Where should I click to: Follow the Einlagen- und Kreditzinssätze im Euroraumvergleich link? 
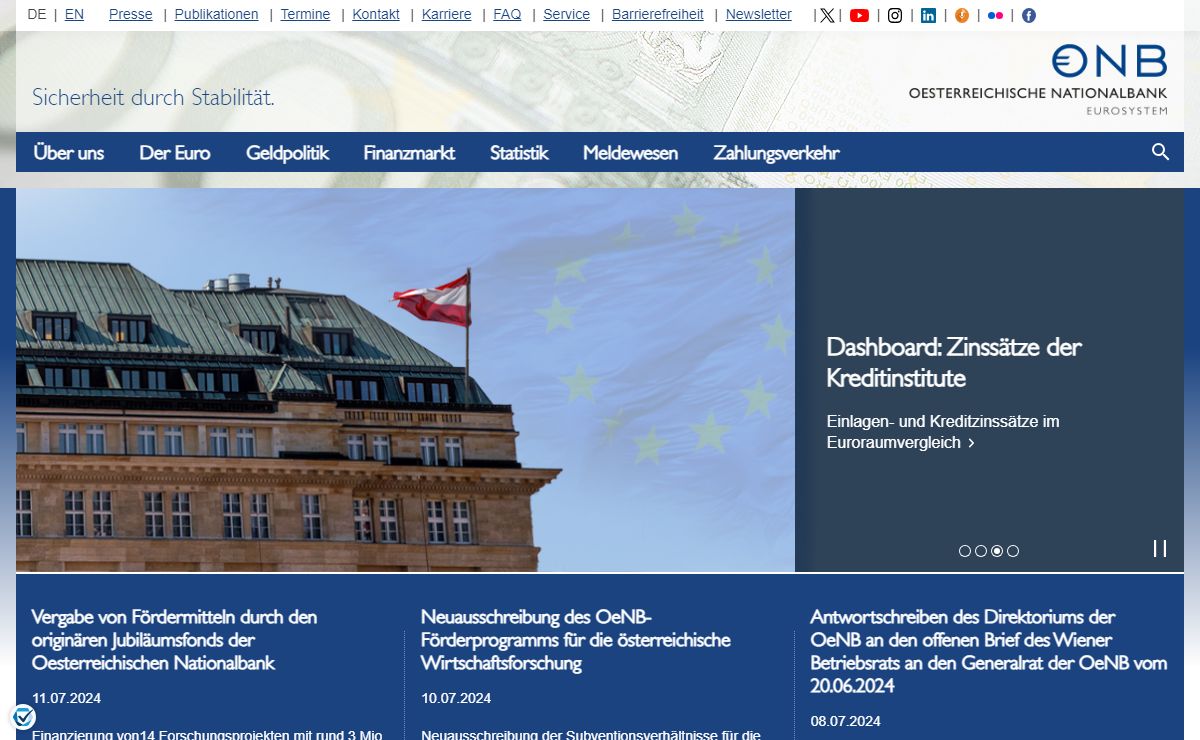tap(943, 432)
